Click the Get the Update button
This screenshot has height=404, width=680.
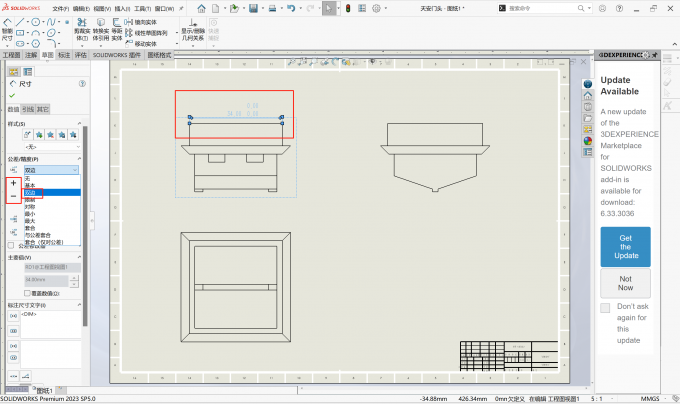click(625, 247)
